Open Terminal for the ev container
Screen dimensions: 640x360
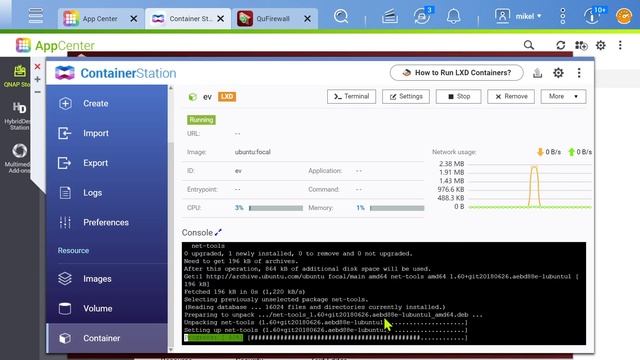(351, 97)
